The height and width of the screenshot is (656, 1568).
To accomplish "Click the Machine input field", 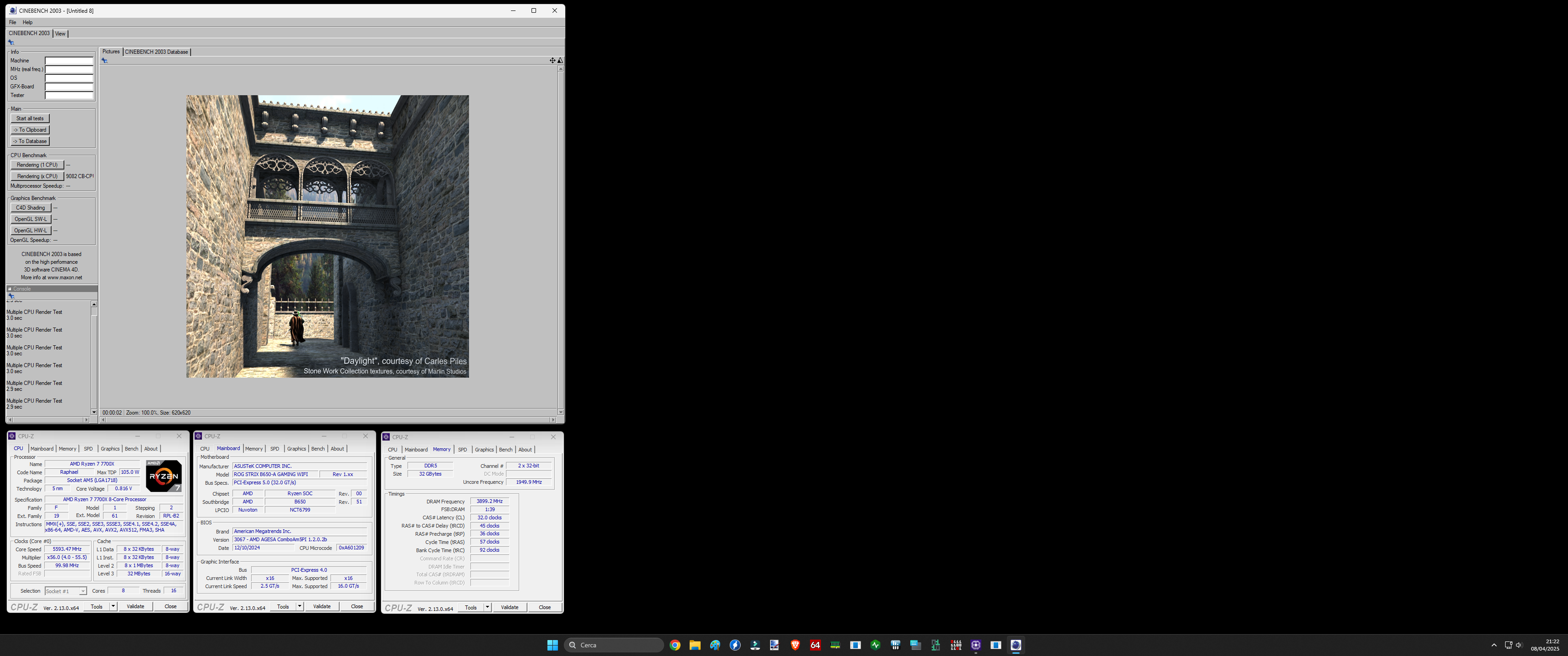I will click(x=69, y=61).
